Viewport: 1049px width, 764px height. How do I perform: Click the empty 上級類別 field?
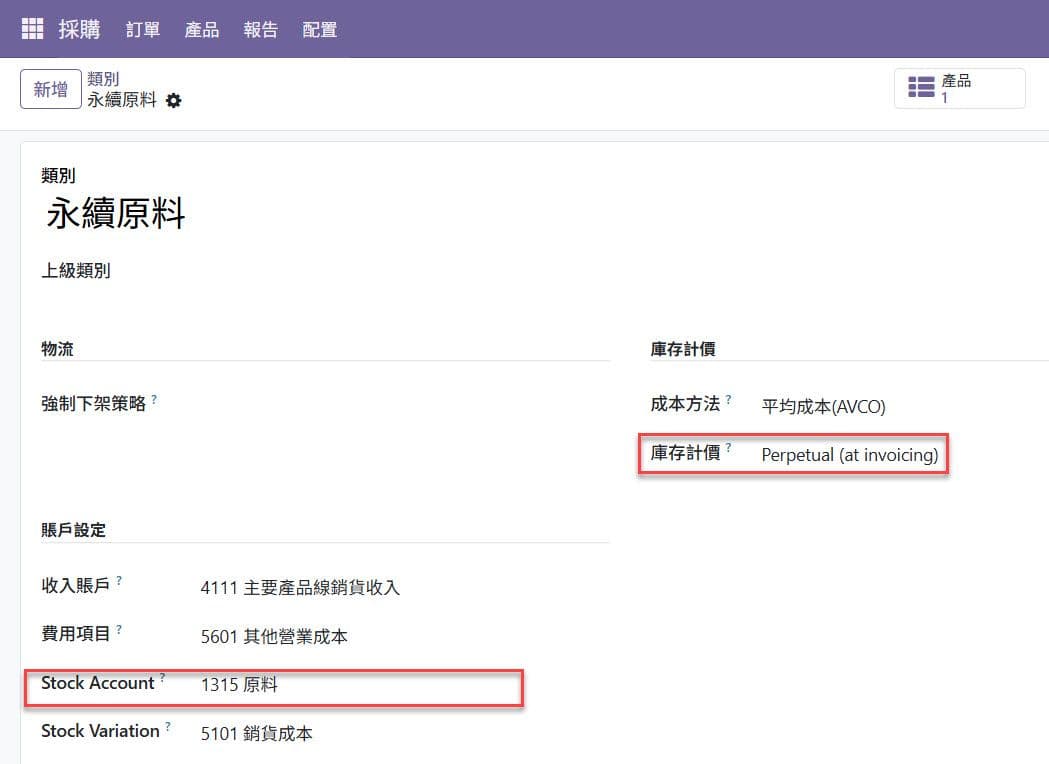point(350,271)
